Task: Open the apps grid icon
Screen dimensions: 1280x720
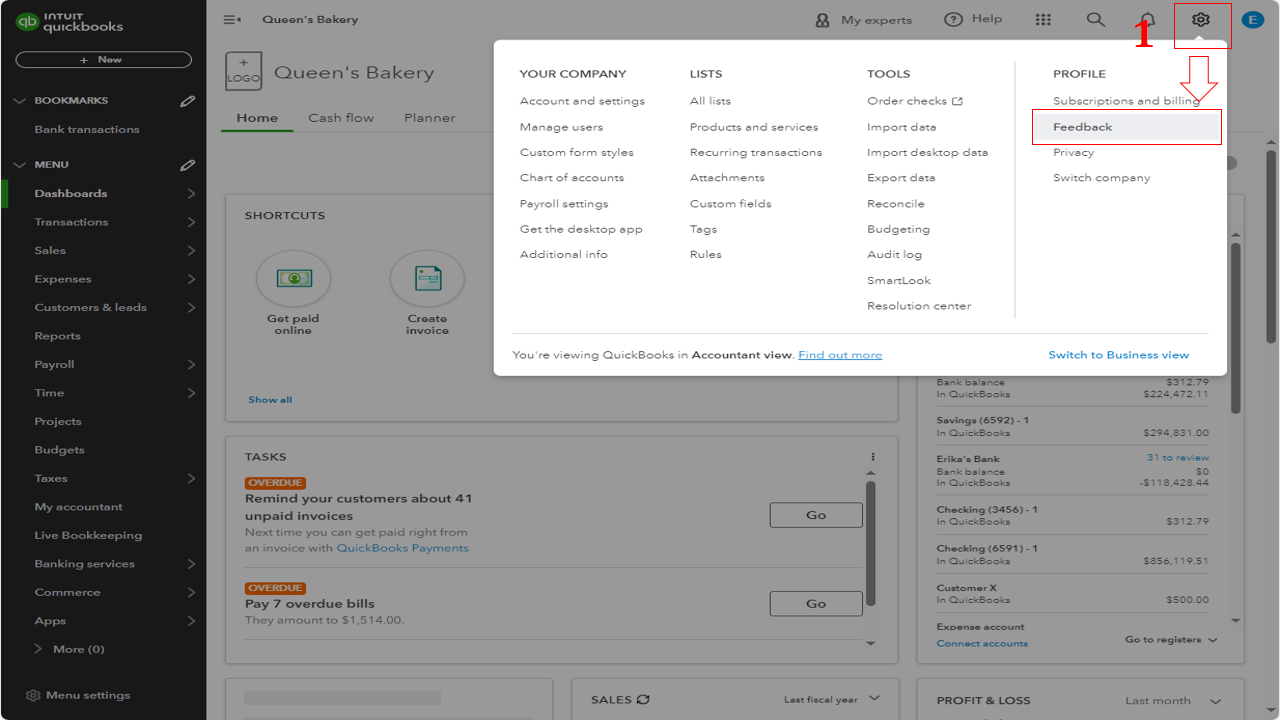Action: pyautogui.click(x=1043, y=20)
